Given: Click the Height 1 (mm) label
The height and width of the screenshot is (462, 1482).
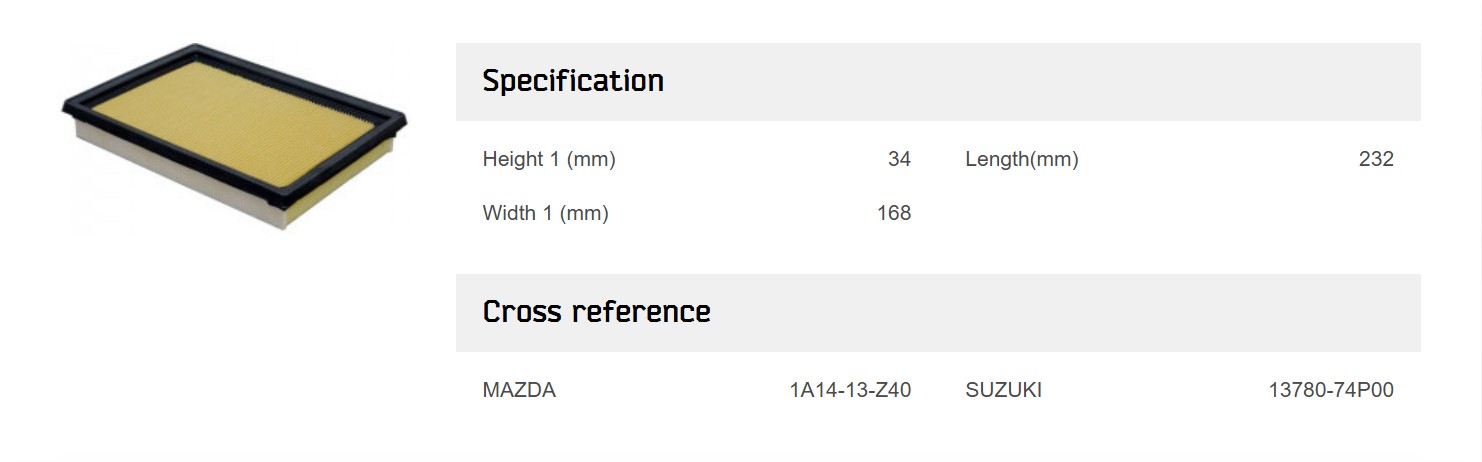Looking at the screenshot, I should pyautogui.click(x=549, y=159).
